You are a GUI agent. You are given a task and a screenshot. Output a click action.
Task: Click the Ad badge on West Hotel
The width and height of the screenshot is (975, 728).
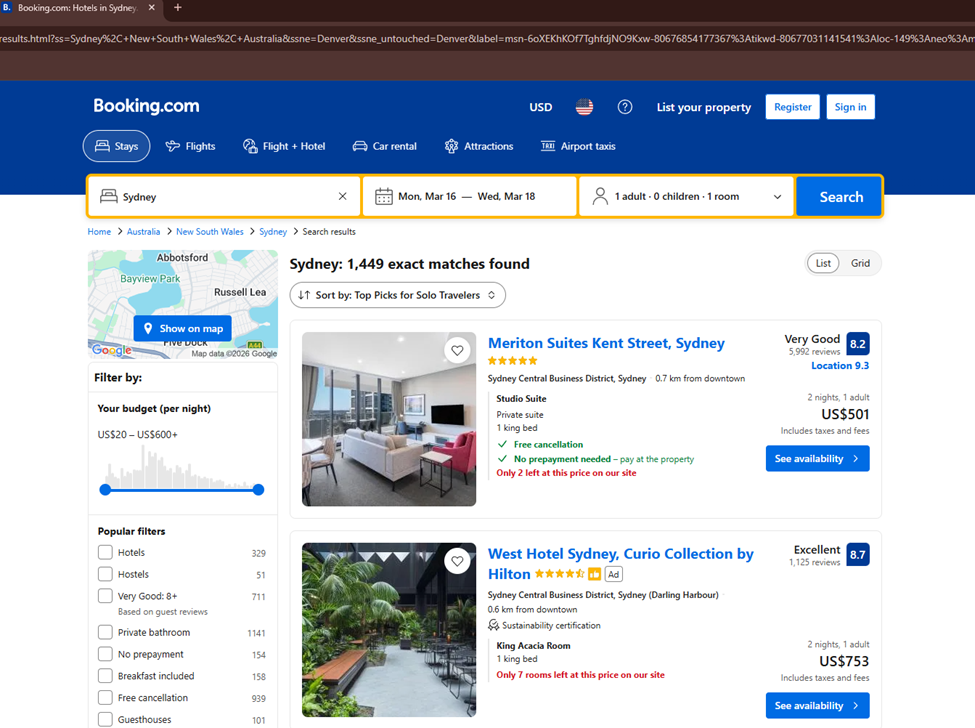pos(613,574)
